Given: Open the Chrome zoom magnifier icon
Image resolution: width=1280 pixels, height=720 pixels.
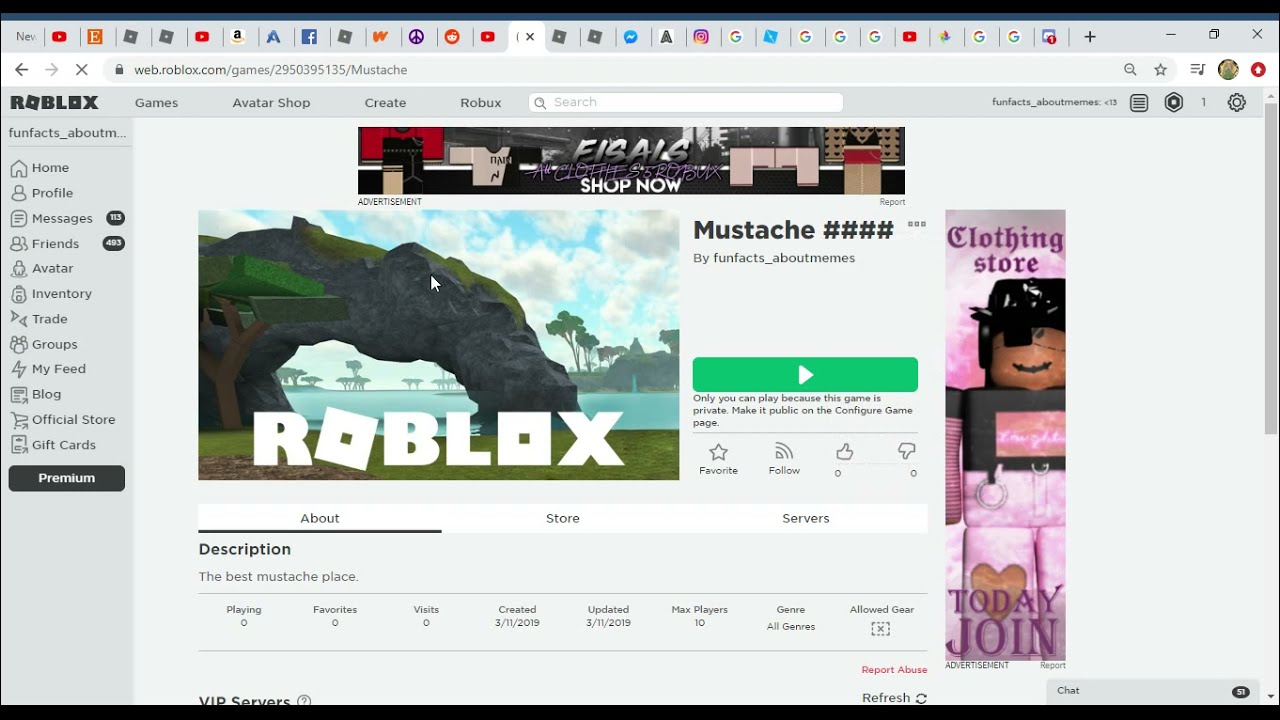Looking at the screenshot, I should point(1130,69).
